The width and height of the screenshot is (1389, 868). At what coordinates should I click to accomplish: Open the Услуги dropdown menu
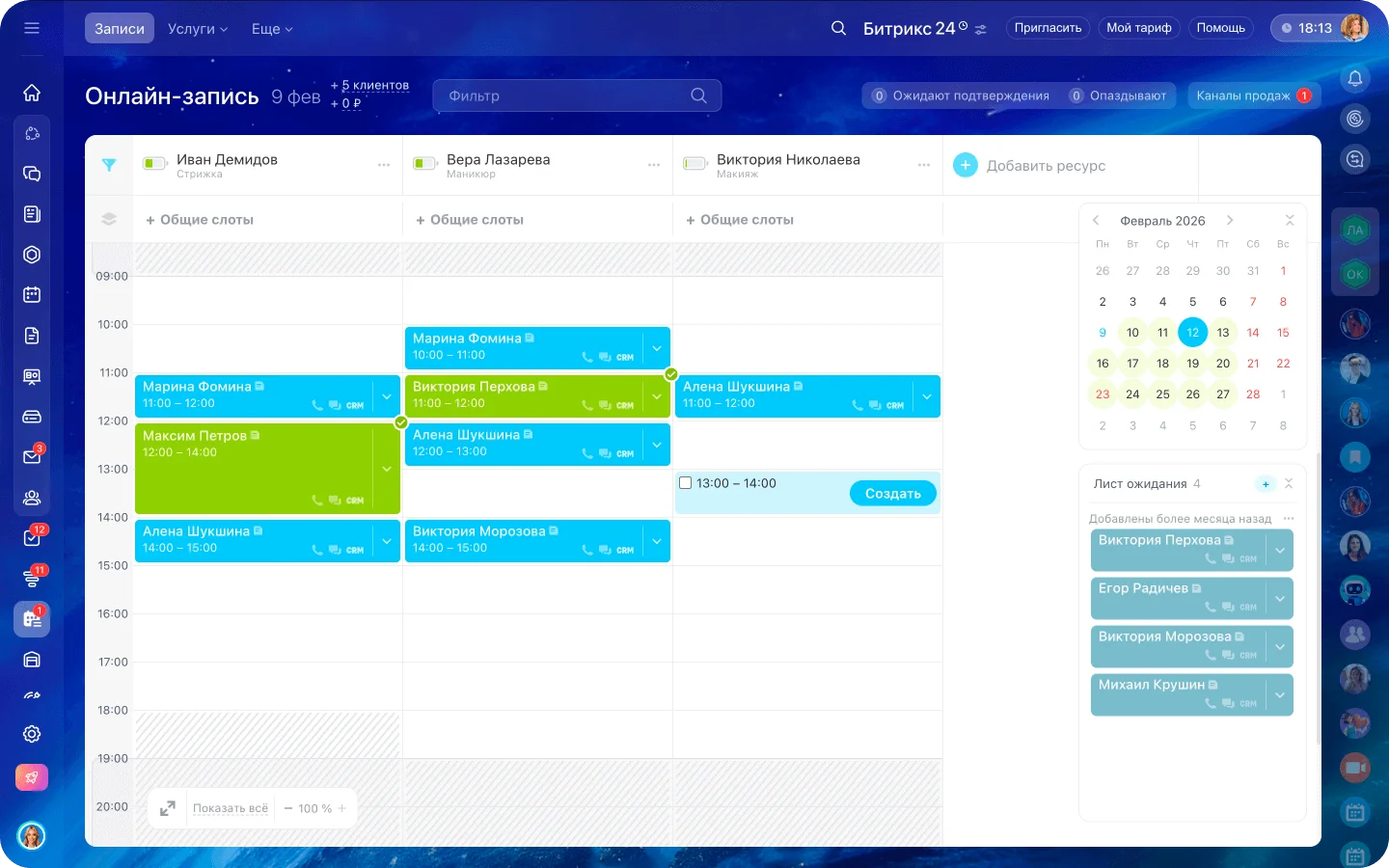tap(197, 29)
